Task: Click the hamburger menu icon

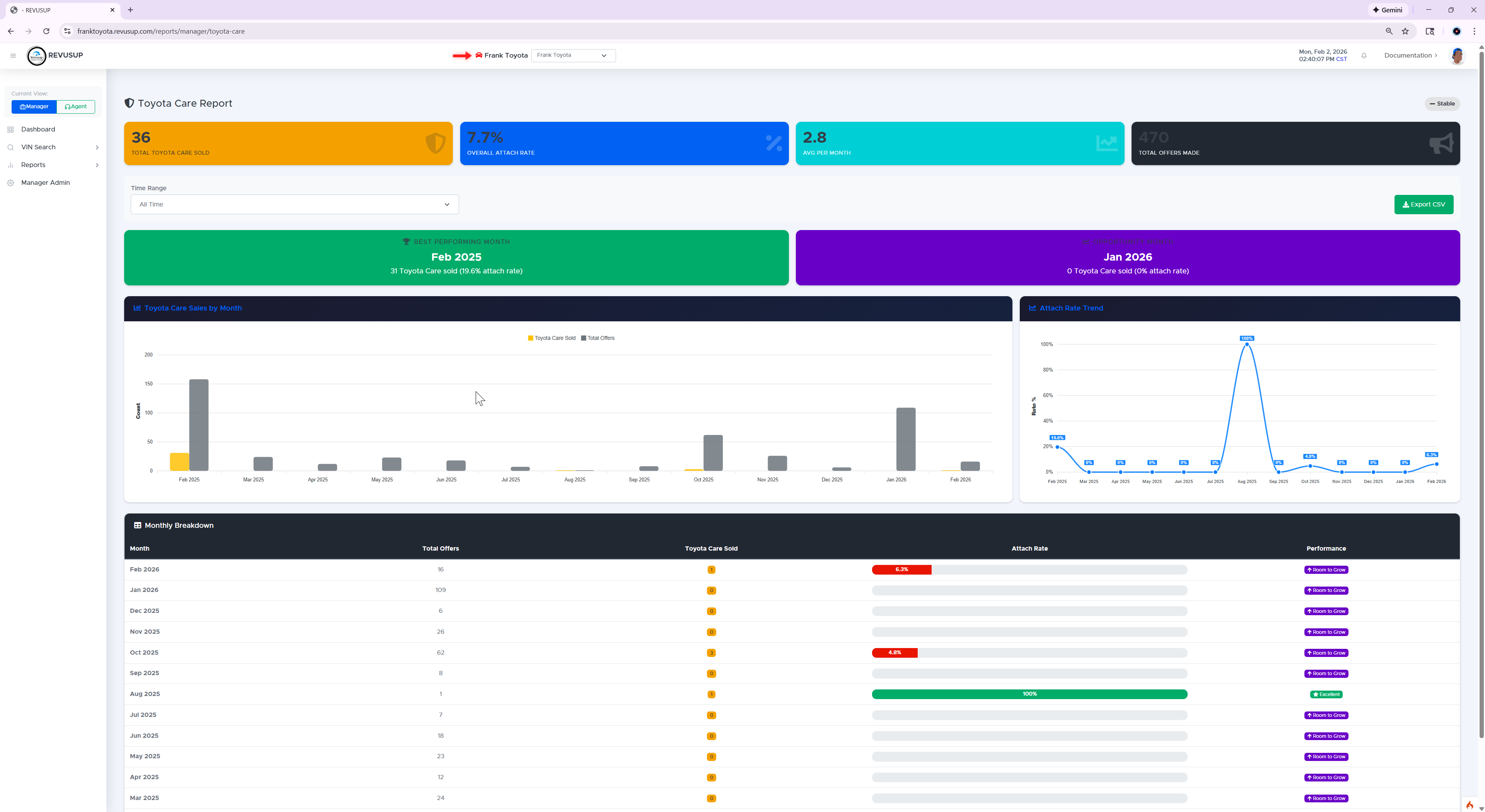Action: coord(13,55)
